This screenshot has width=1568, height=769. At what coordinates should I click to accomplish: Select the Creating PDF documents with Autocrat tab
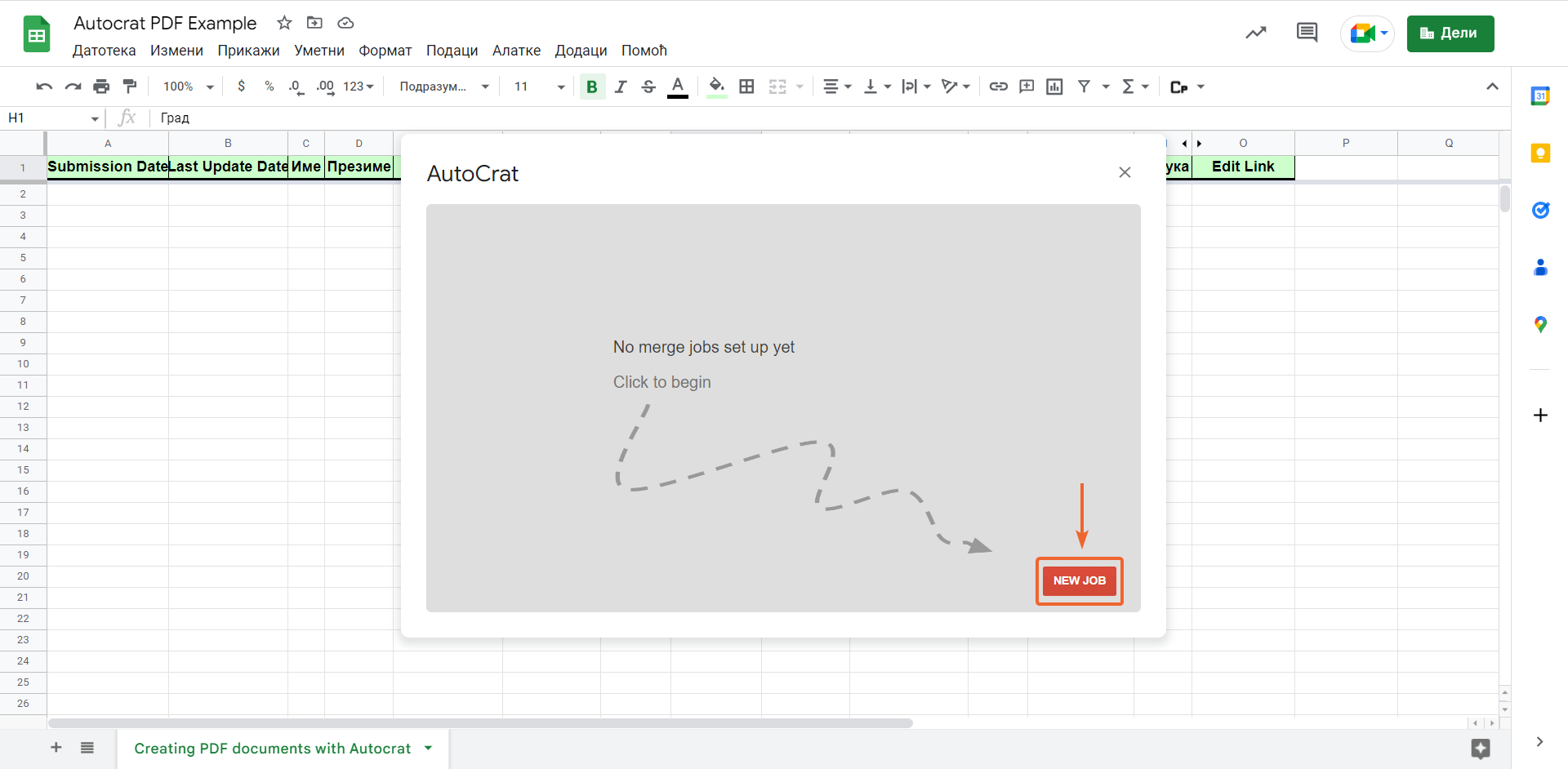283,749
